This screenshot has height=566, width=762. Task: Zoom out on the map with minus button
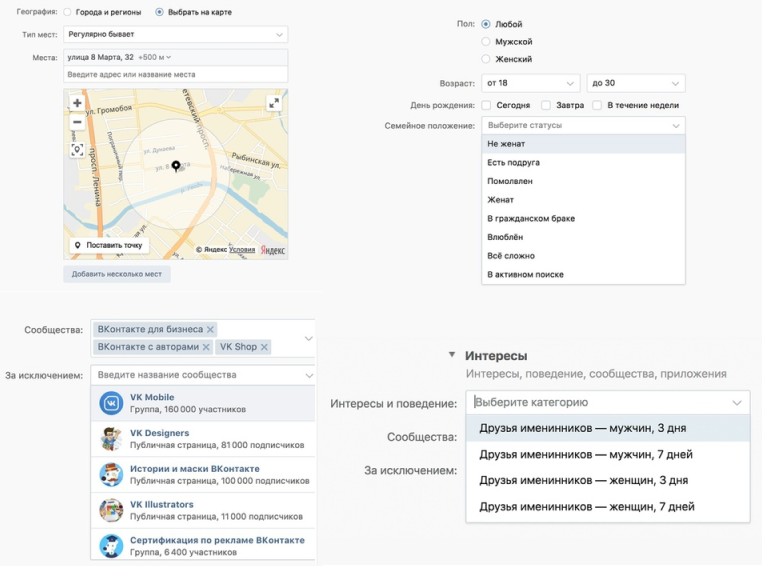[x=77, y=122]
